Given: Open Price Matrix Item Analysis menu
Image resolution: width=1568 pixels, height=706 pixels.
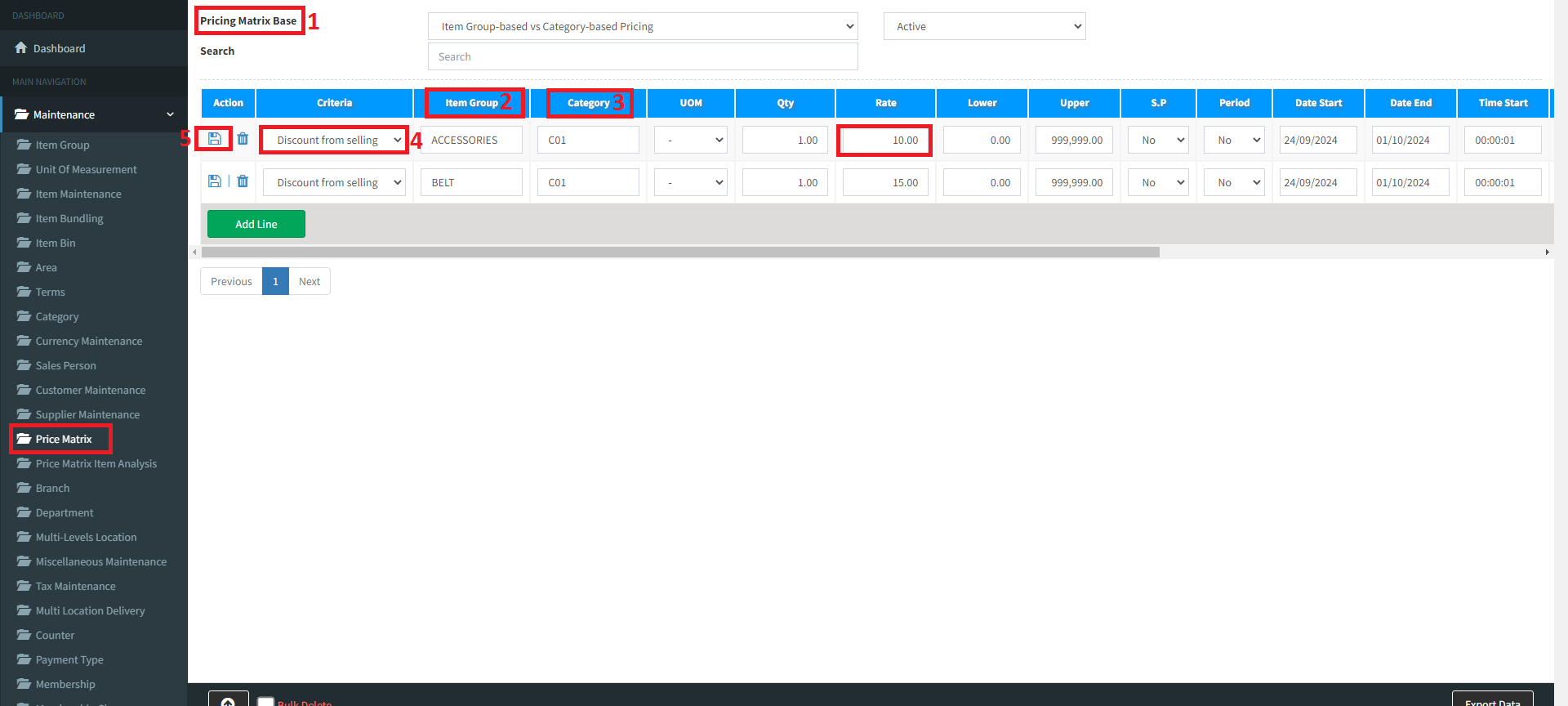Looking at the screenshot, I should [x=96, y=463].
